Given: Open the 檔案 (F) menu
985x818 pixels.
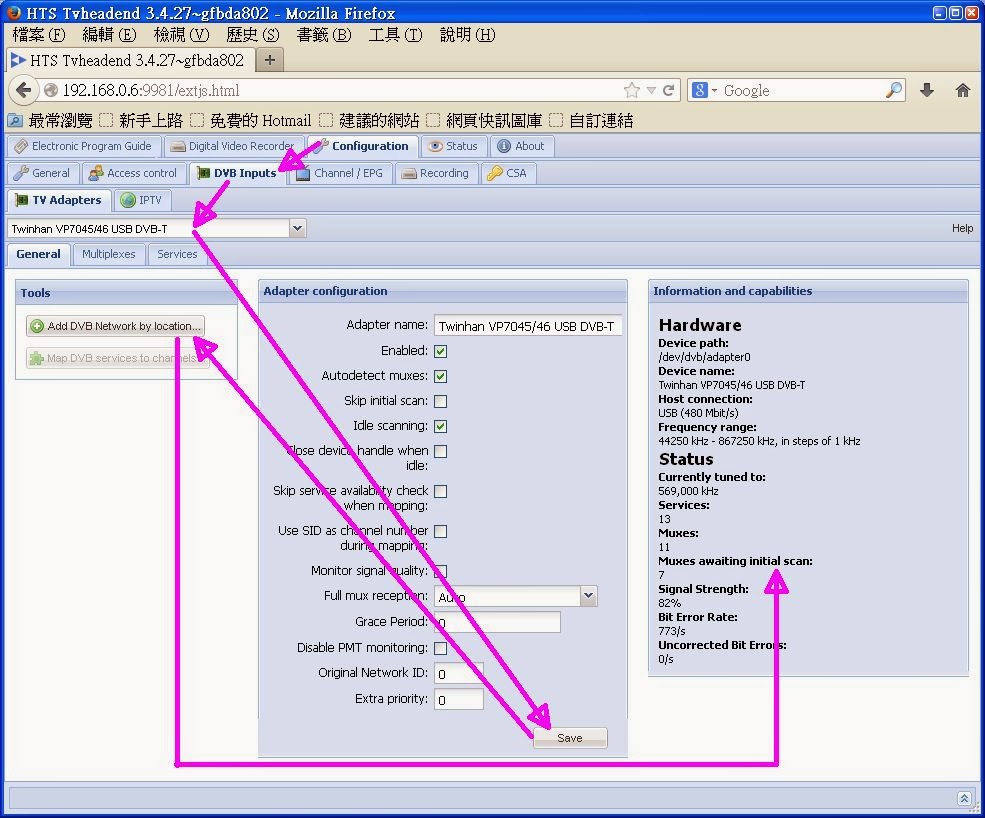Looking at the screenshot, I should tap(38, 35).
